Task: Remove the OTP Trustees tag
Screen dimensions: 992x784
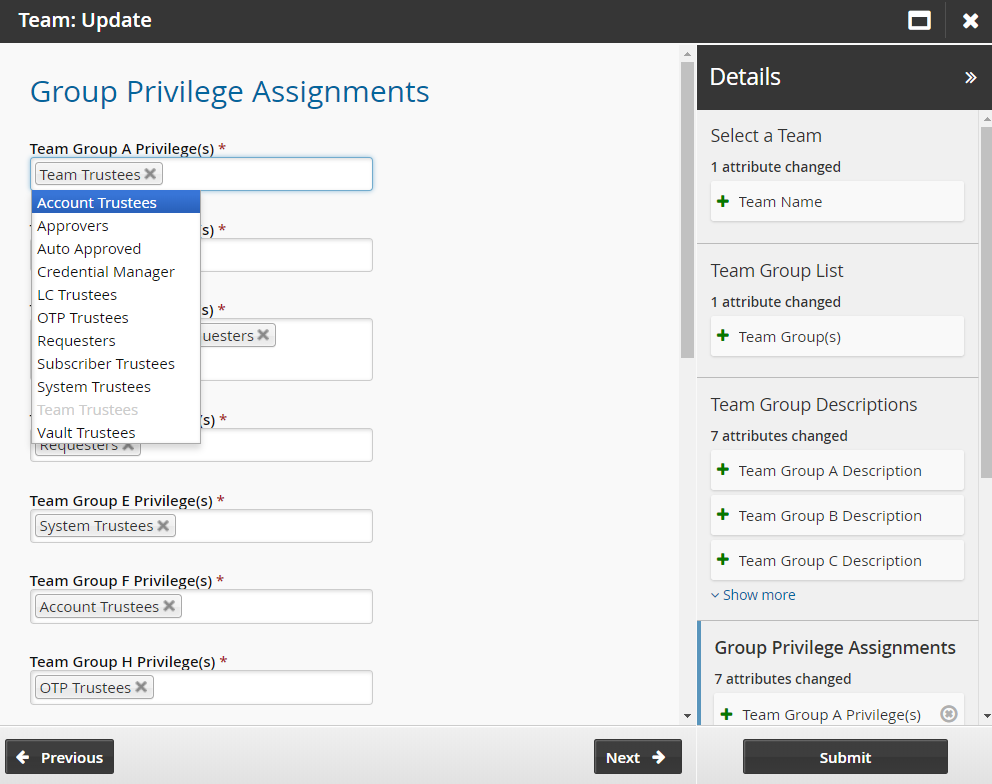Action: click(x=141, y=688)
